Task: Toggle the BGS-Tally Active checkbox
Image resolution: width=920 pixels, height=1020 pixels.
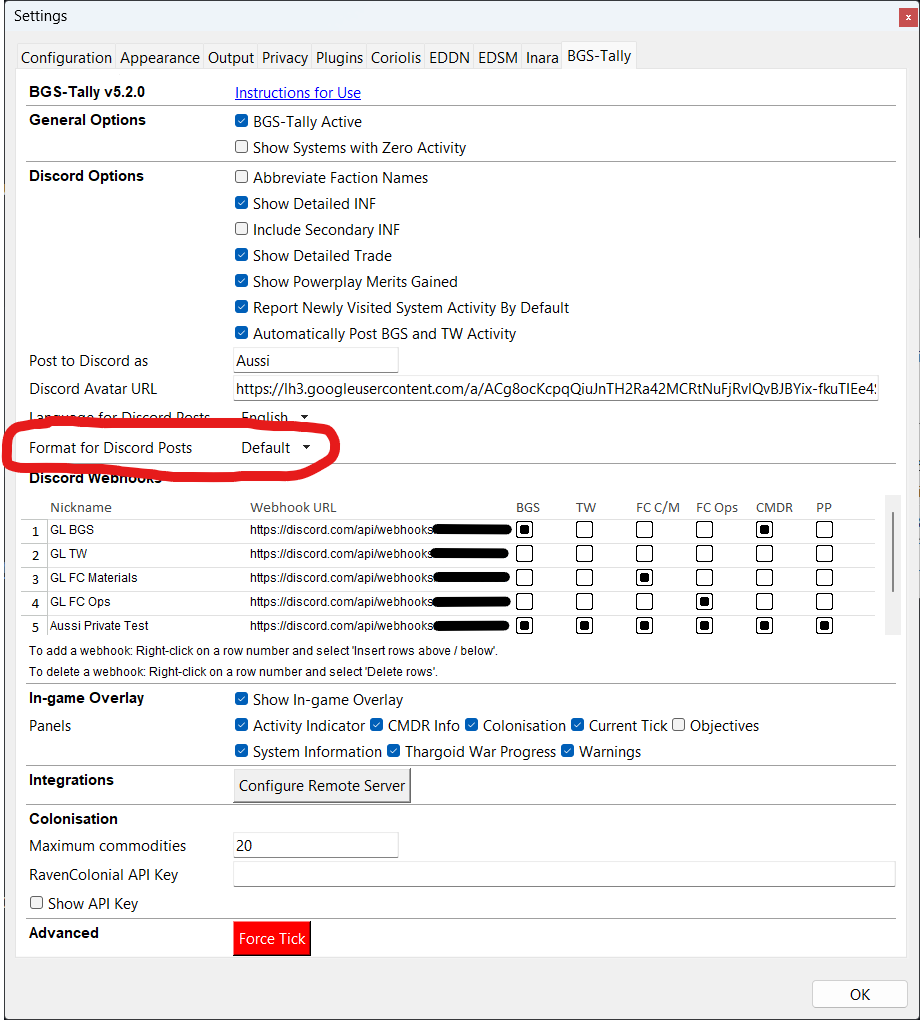Action: tap(241, 121)
